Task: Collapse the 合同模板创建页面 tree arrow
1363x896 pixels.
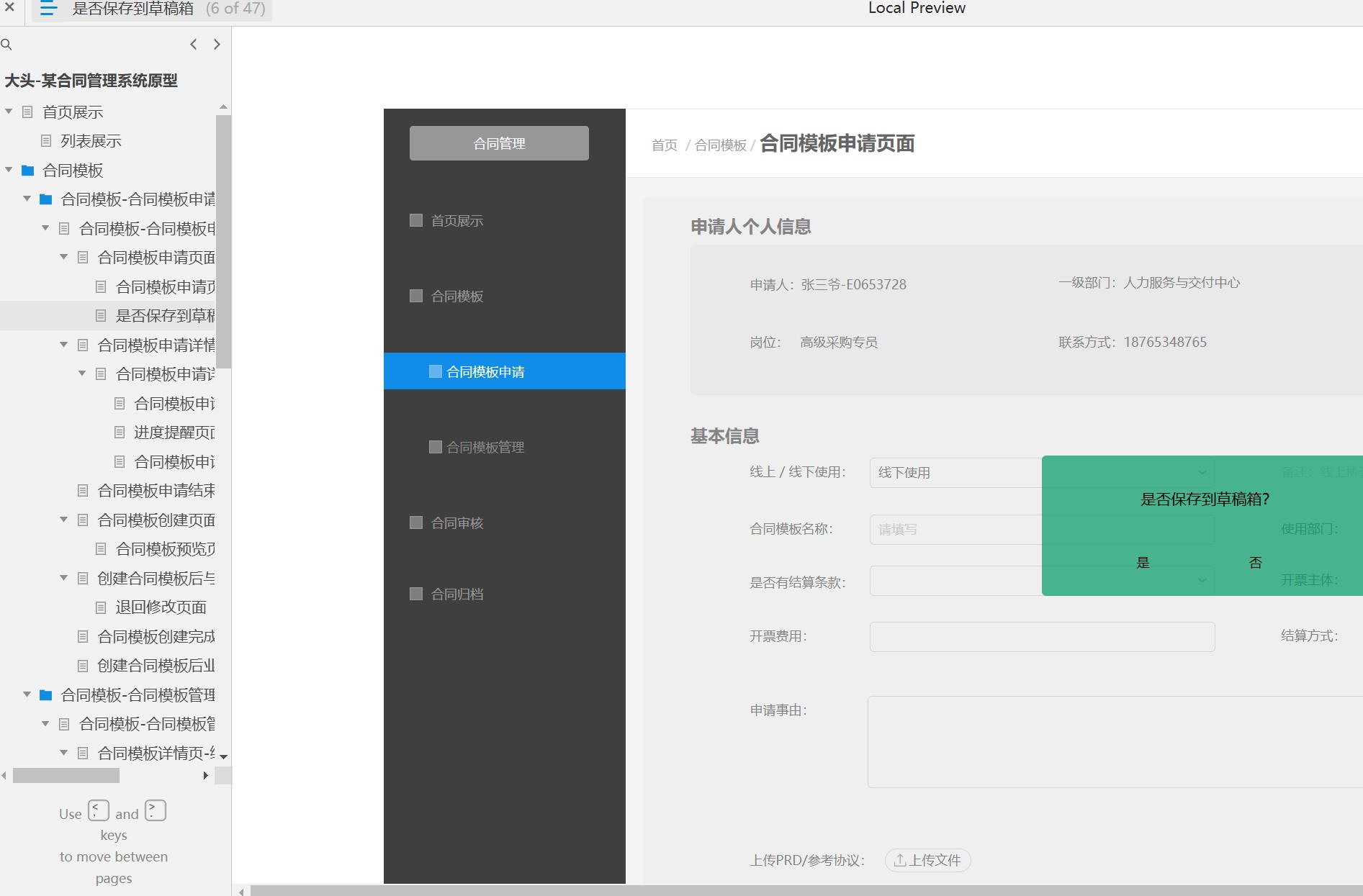Action: coord(64,520)
